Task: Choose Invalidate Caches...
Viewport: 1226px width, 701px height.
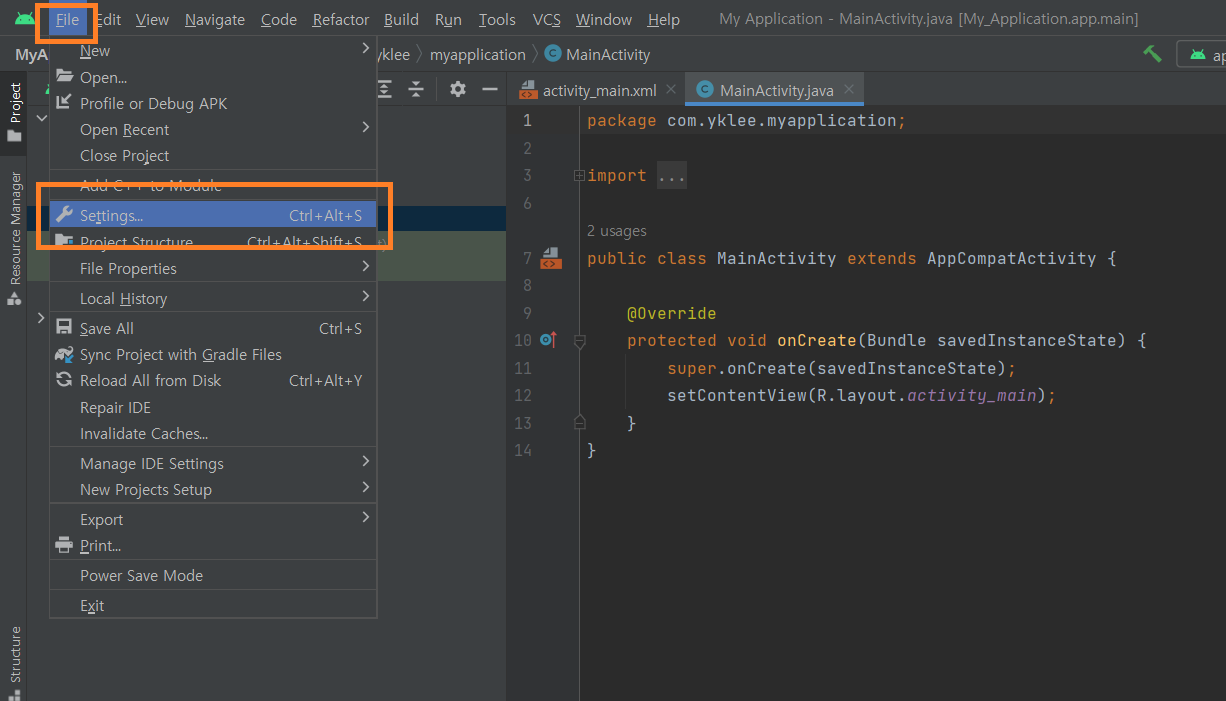Action: pos(213,434)
